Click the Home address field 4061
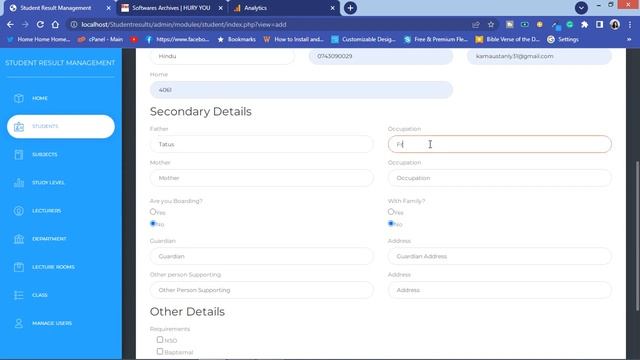The height and width of the screenshot is (360, 640). coord(301,90)
